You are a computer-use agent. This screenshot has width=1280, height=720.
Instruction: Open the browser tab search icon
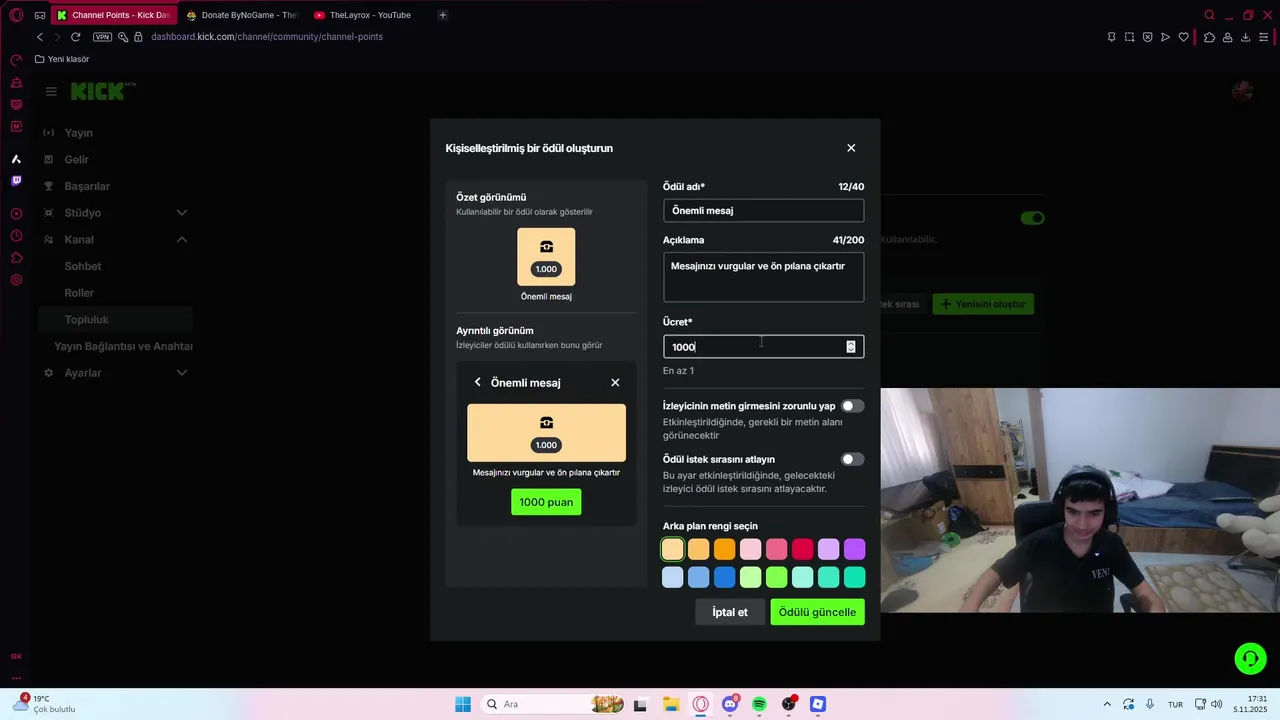pyautogui.click(x=1209, y=15)
